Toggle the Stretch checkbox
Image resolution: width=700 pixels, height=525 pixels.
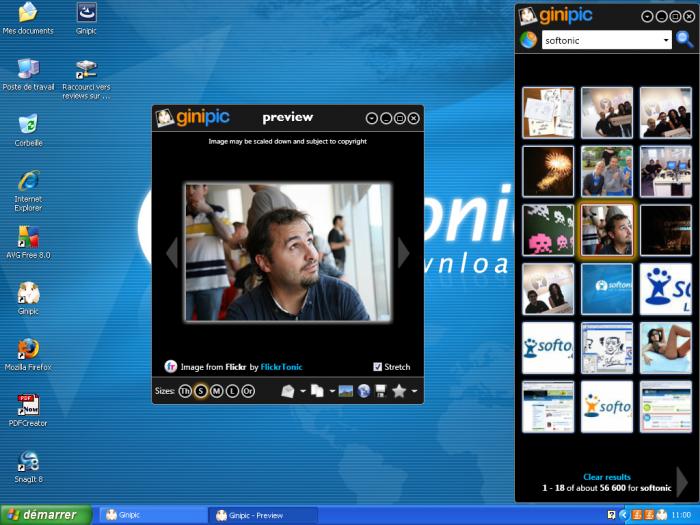click(x=377, y=367)
